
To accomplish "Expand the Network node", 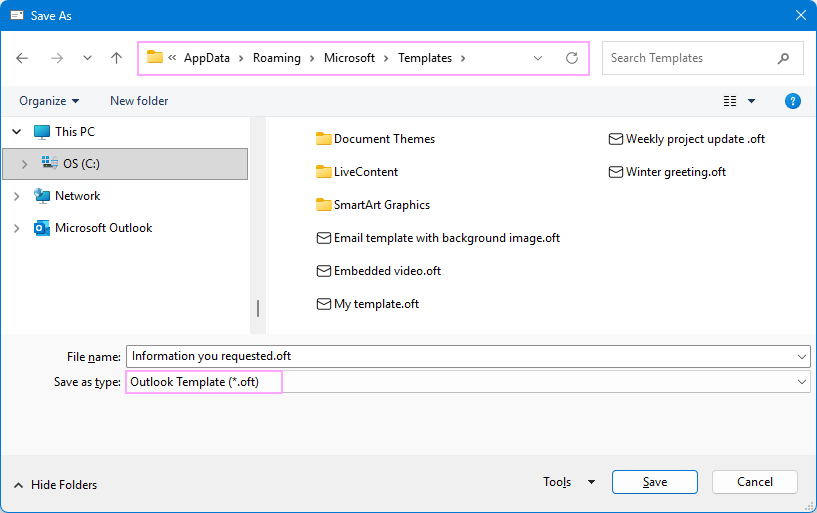I will coord(17,196).
